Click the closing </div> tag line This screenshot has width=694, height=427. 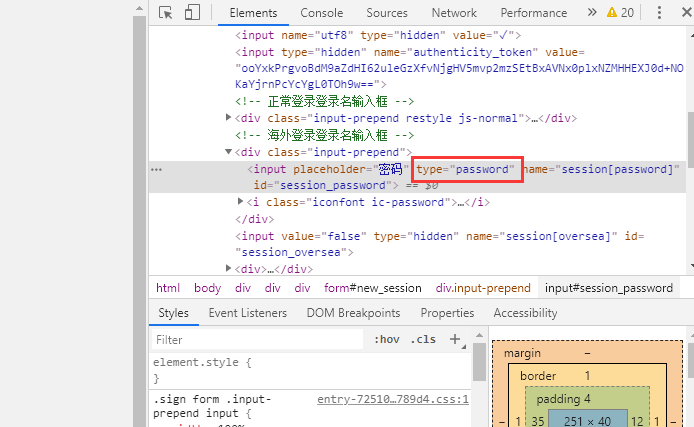pyautogui.click(x=254, y=219)
